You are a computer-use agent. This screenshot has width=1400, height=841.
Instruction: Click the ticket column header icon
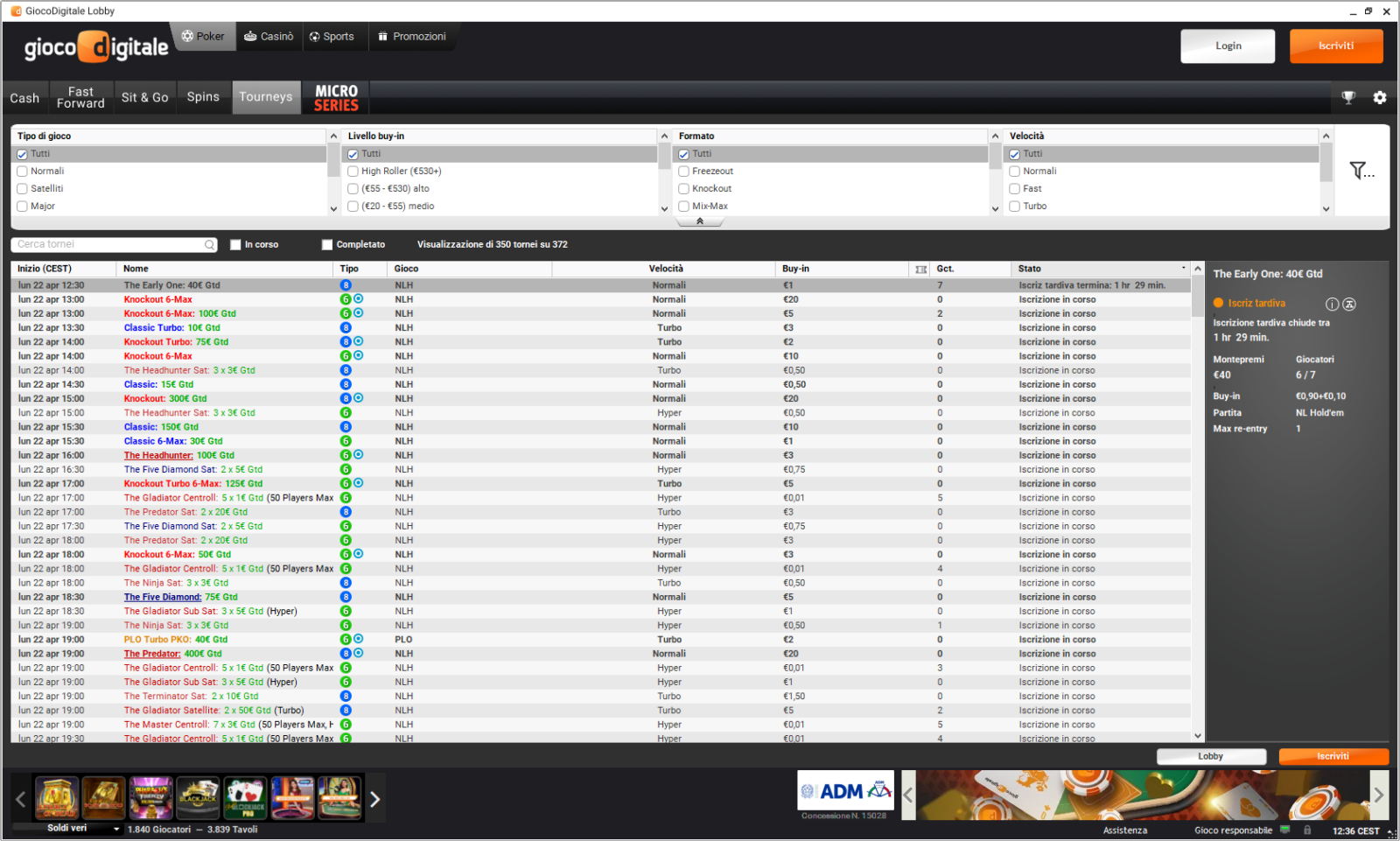coord(920,270)
